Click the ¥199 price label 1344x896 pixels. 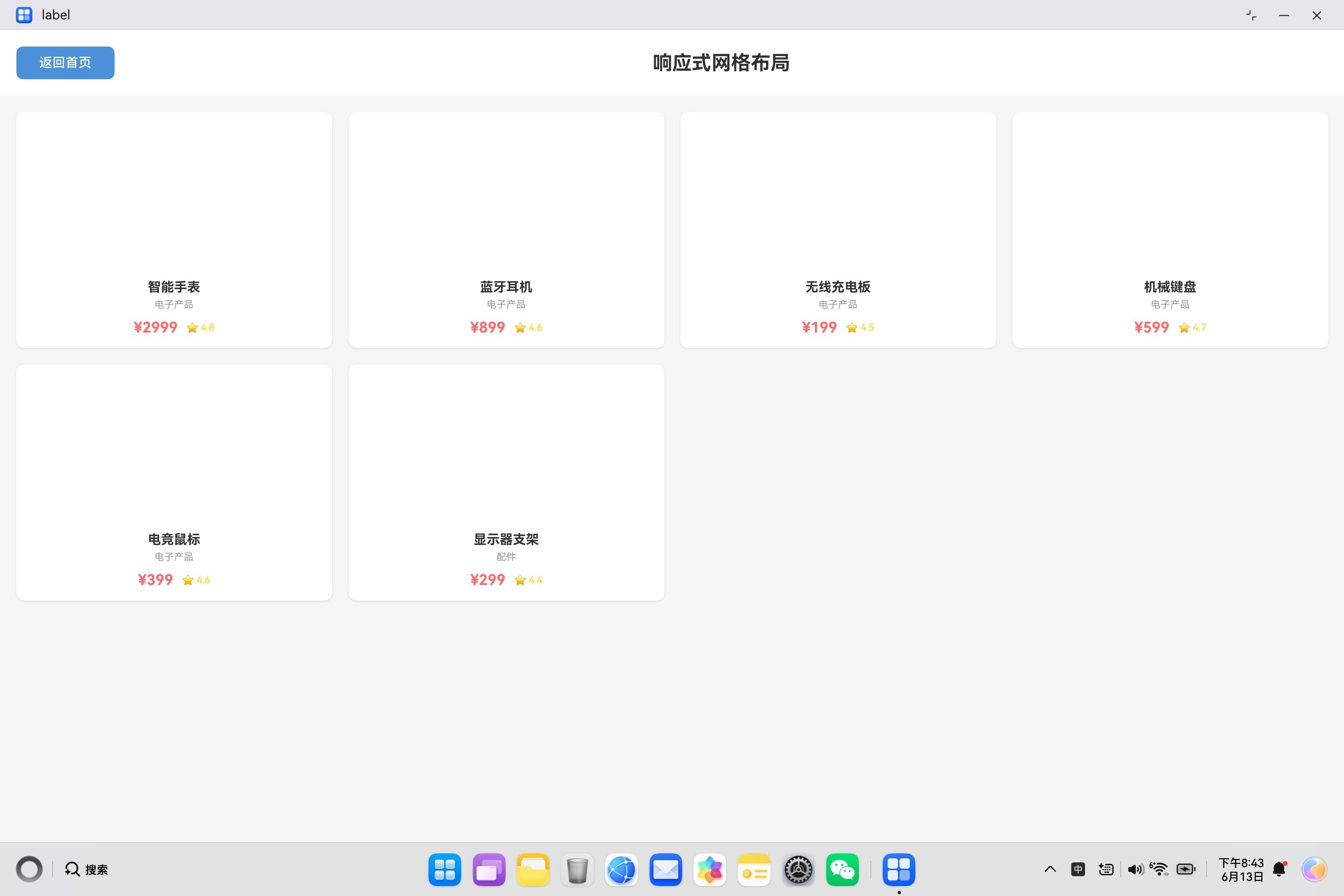coord(819,327)
